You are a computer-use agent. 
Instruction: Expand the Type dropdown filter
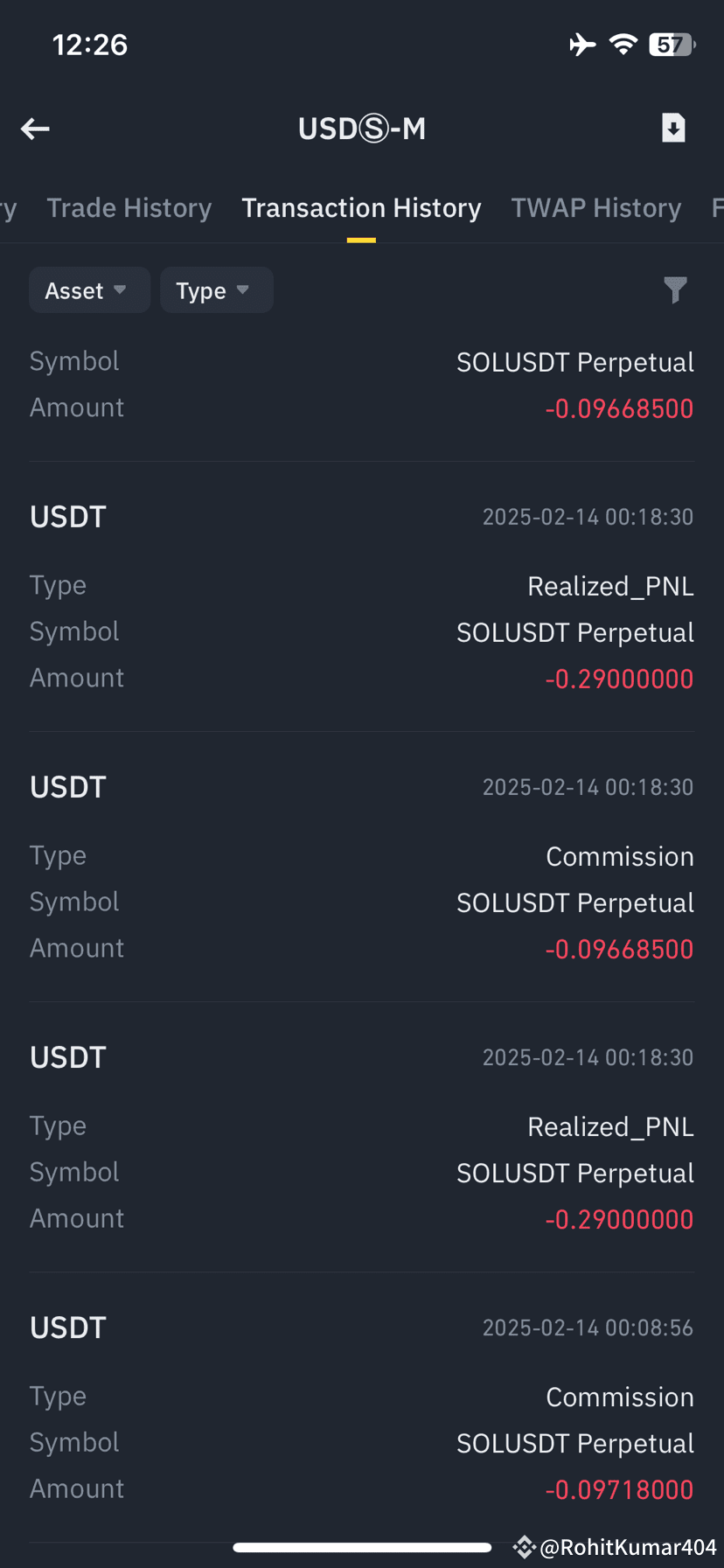click(x=216, y=290)
